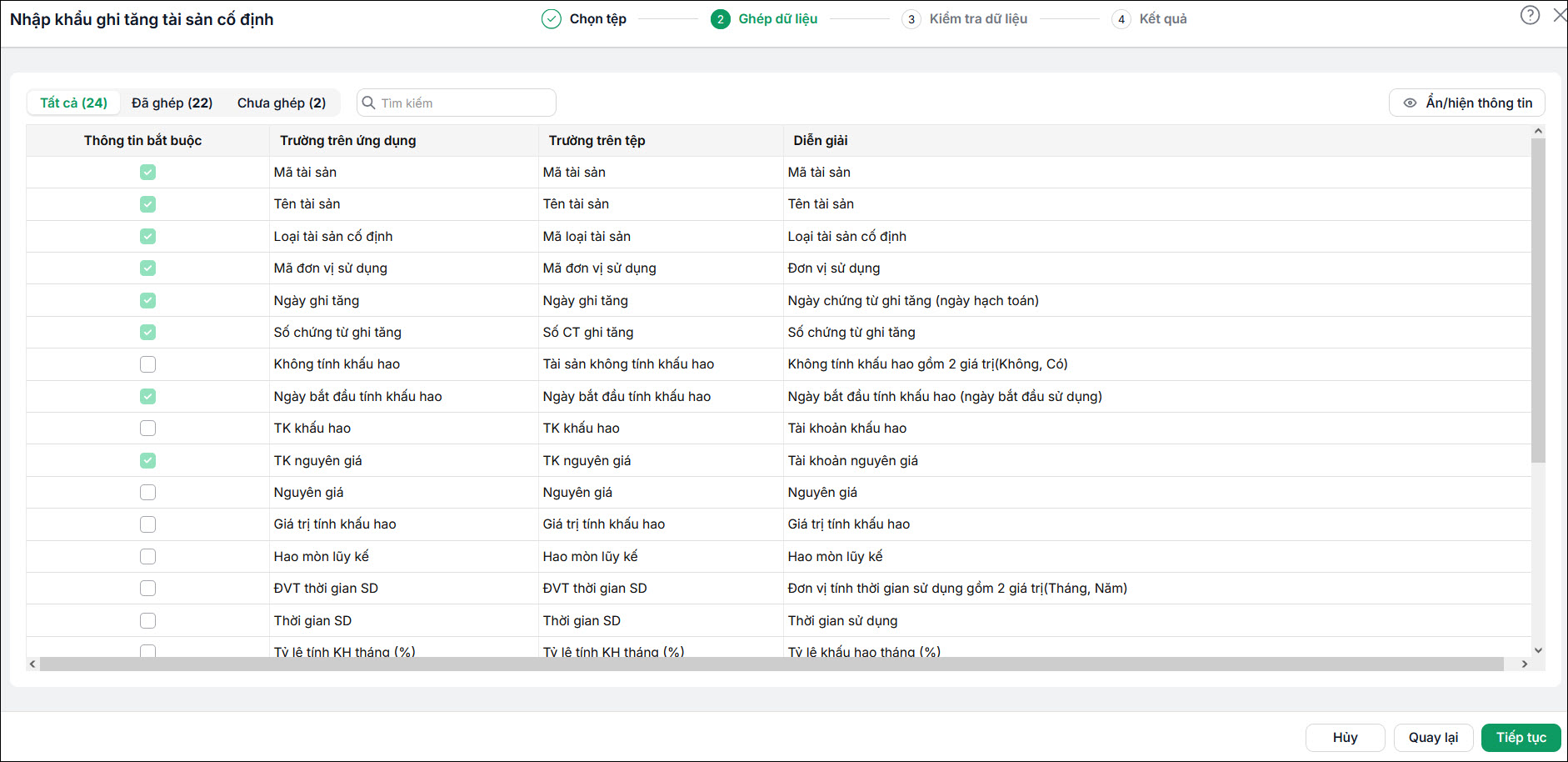The image size is (1568, 762).
Task: Click scroll up arrow of the table
Action: click(1538, 131)
